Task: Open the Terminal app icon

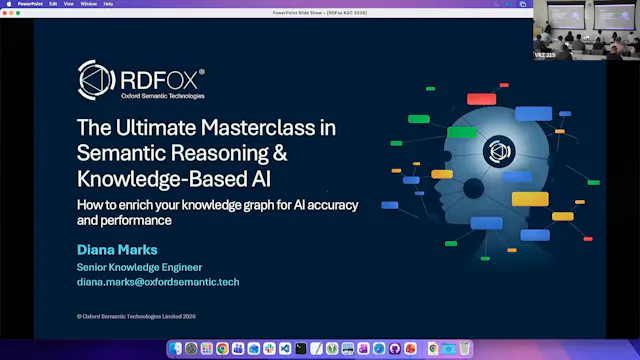Action: pyautogui.click(x=301, y=349)
